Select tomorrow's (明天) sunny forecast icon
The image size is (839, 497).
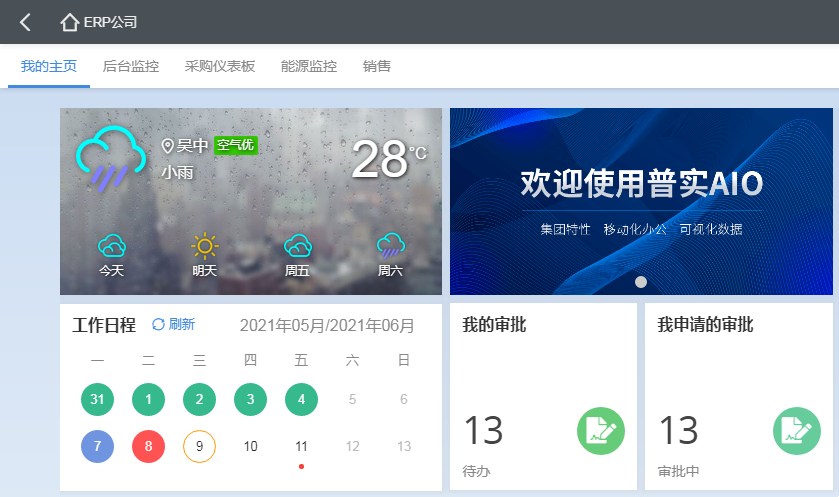point(205,245)
